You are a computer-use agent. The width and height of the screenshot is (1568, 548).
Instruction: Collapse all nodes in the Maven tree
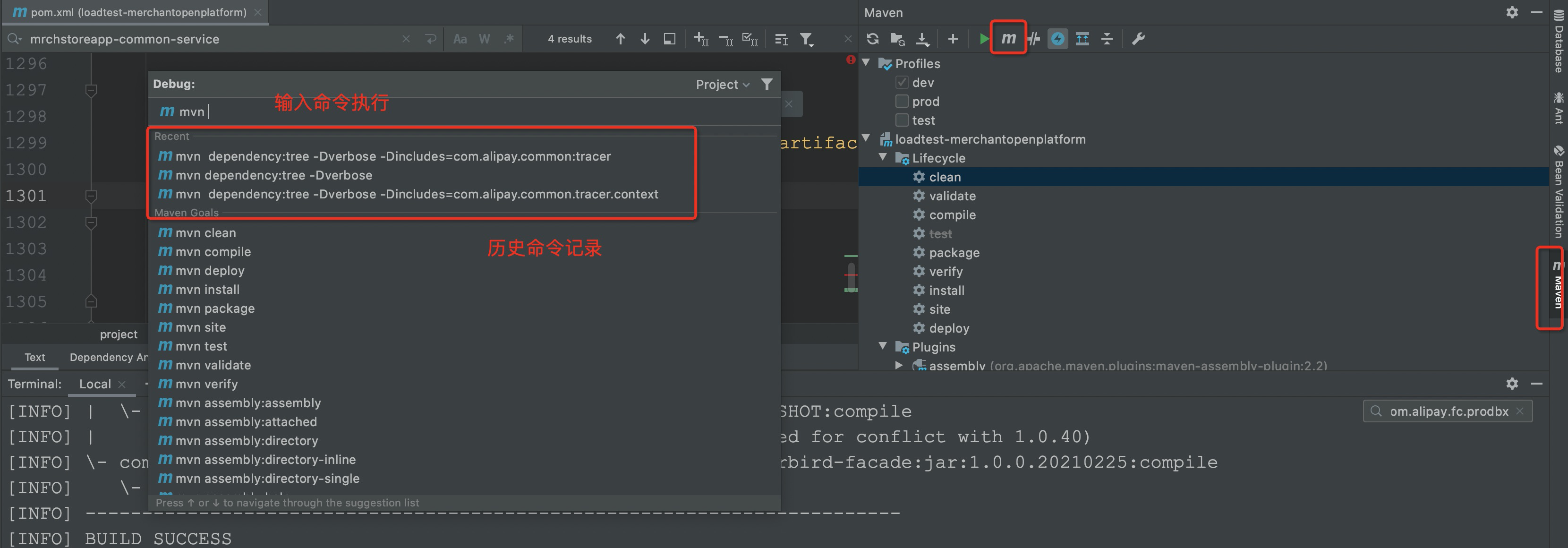pos(1107,38)
